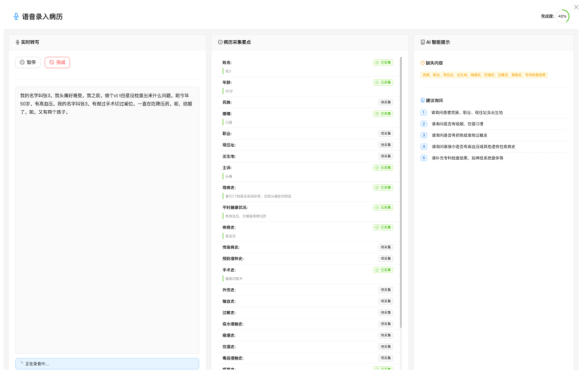Click suggested question number 3 badge
This screenshot has width=582, height=374.
coord(424,135)
